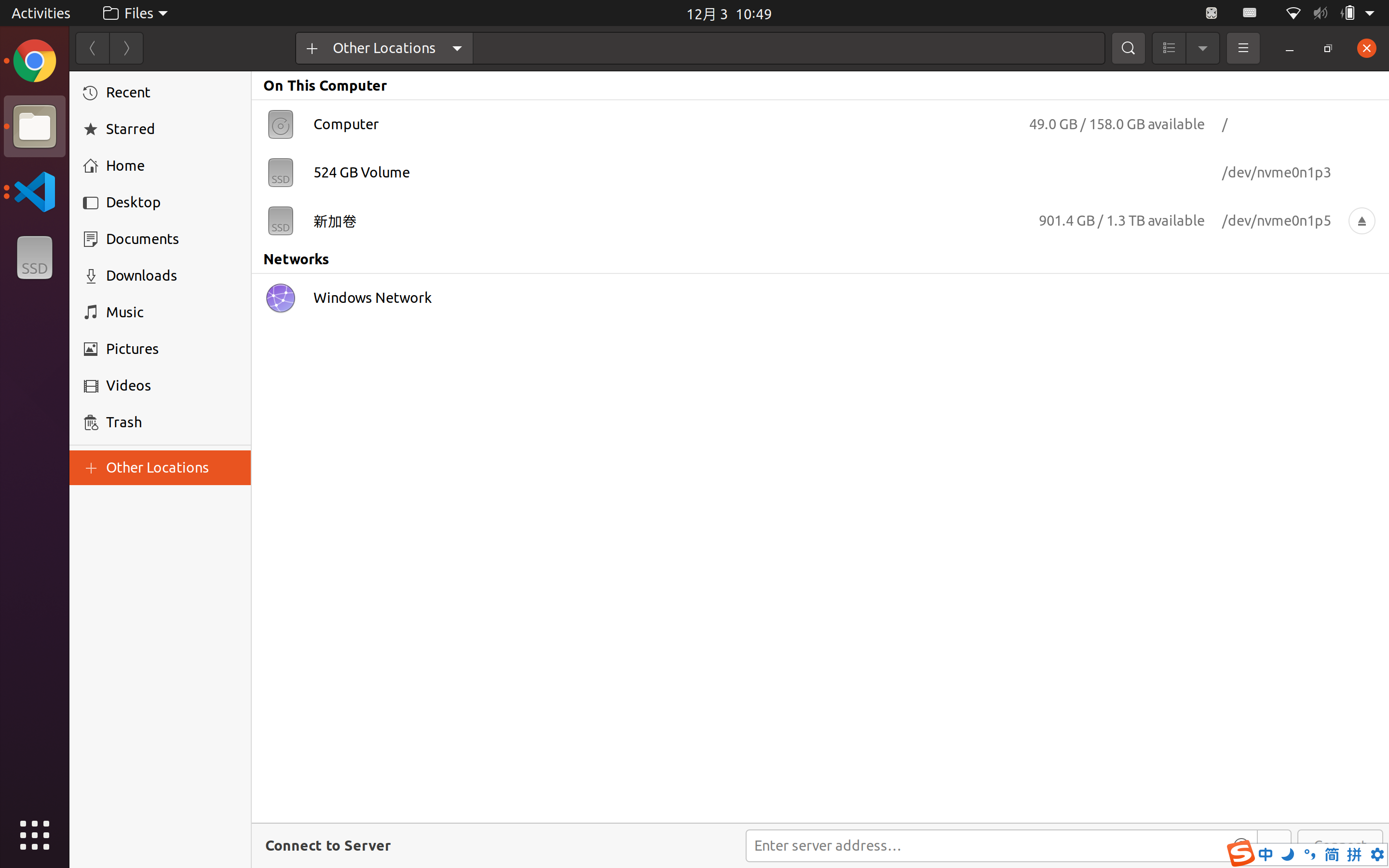Toggle Sogou simplified character mode
The image size is (1389, 868).
point(1333,854)
